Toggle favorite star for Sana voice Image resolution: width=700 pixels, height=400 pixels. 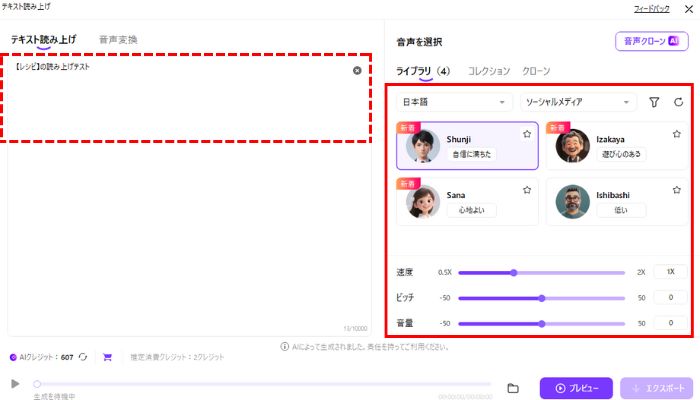[x=526, y=189]
